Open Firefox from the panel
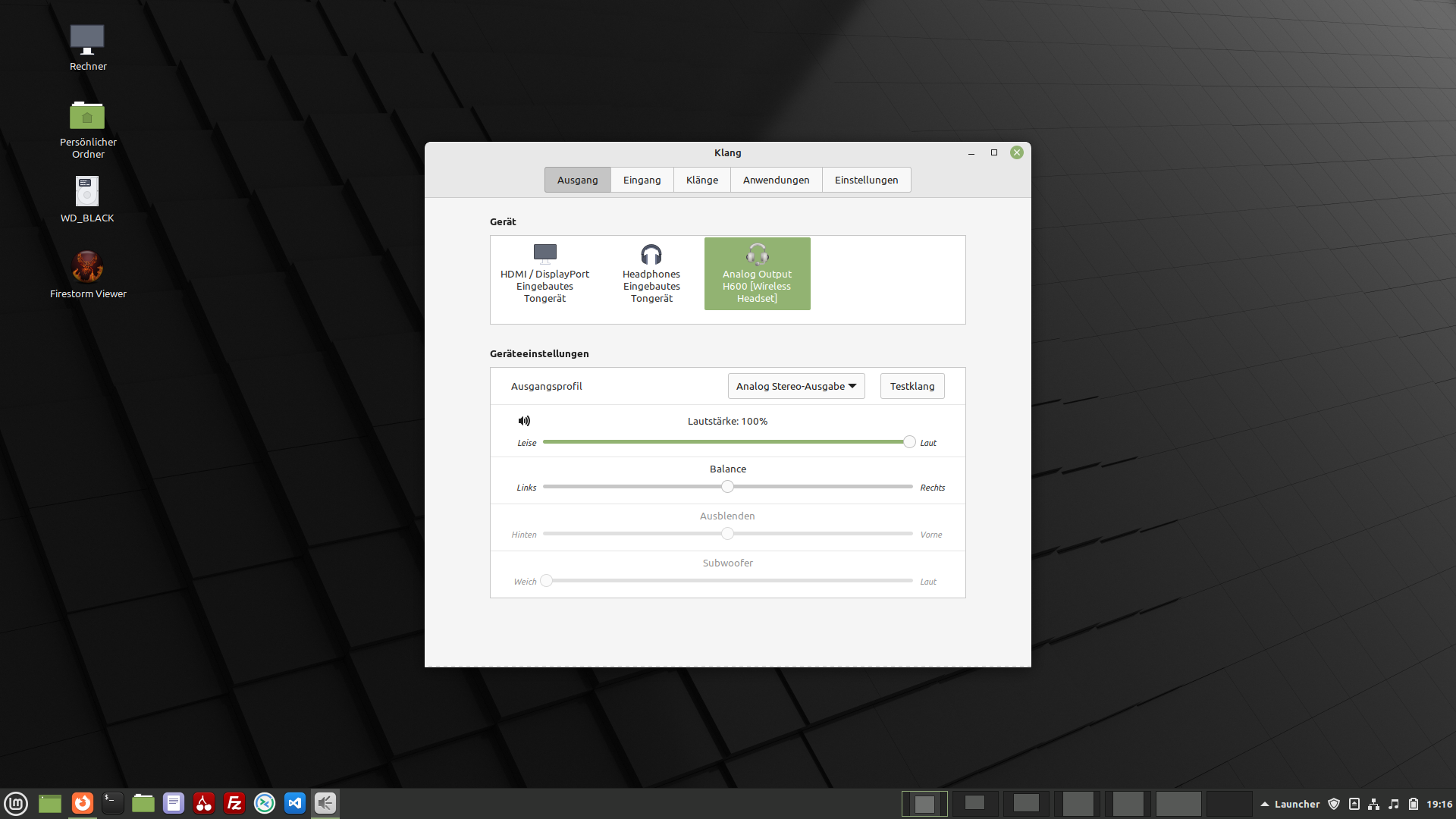Image resolution: width=1456 pixels, height=819 pixels. (x=83, y=803)
